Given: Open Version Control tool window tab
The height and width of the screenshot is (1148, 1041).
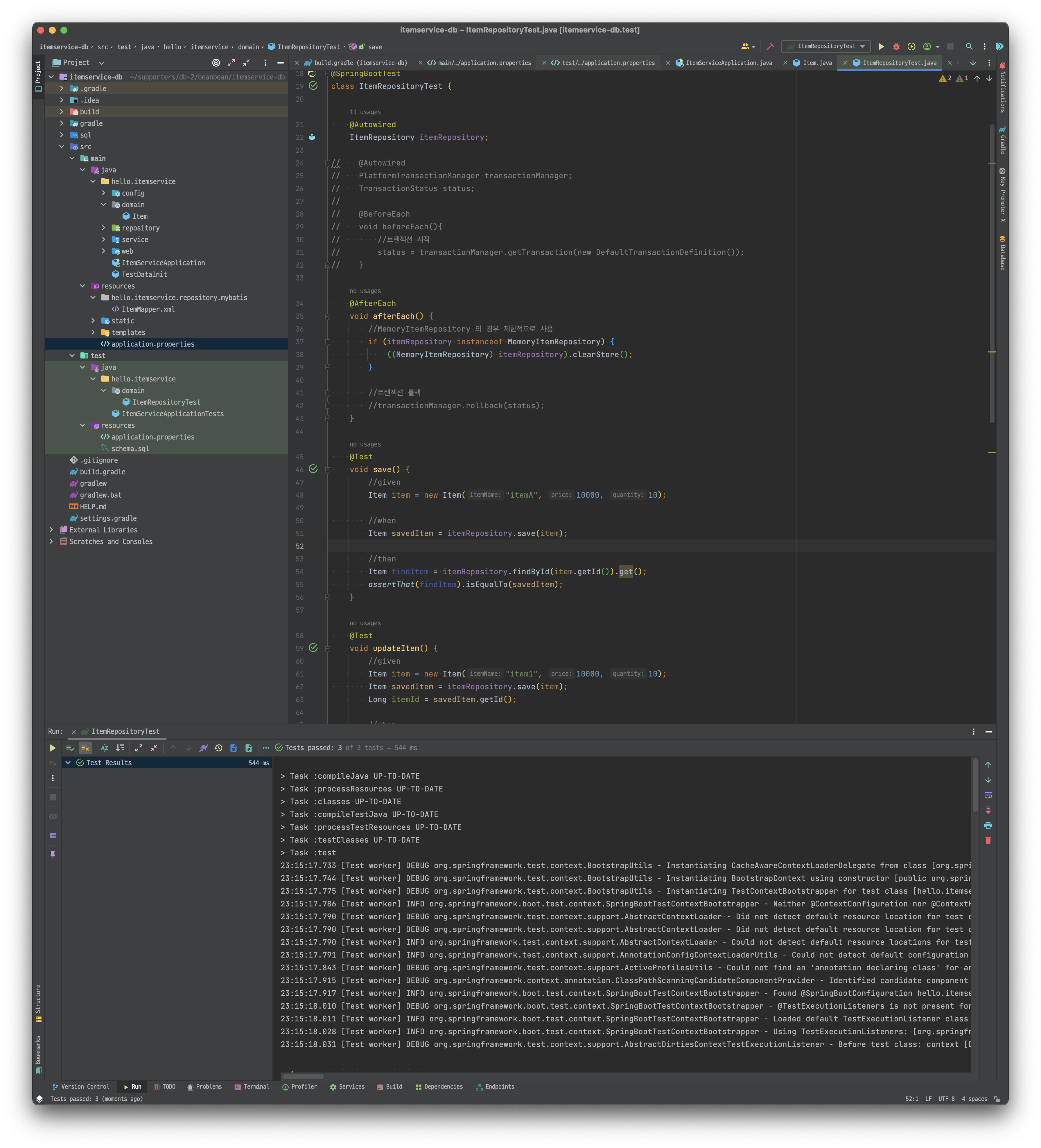Looking at the screenshot, I should (80, 1086).
